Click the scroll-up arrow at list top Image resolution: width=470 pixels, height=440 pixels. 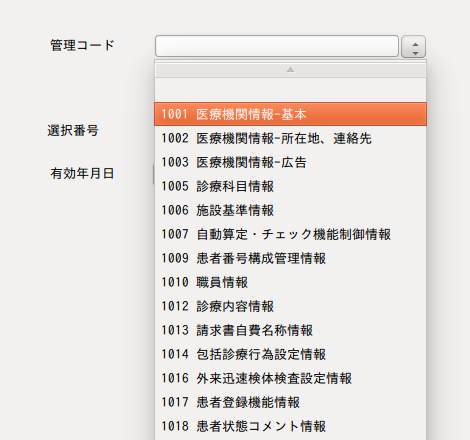pos(290,70)
